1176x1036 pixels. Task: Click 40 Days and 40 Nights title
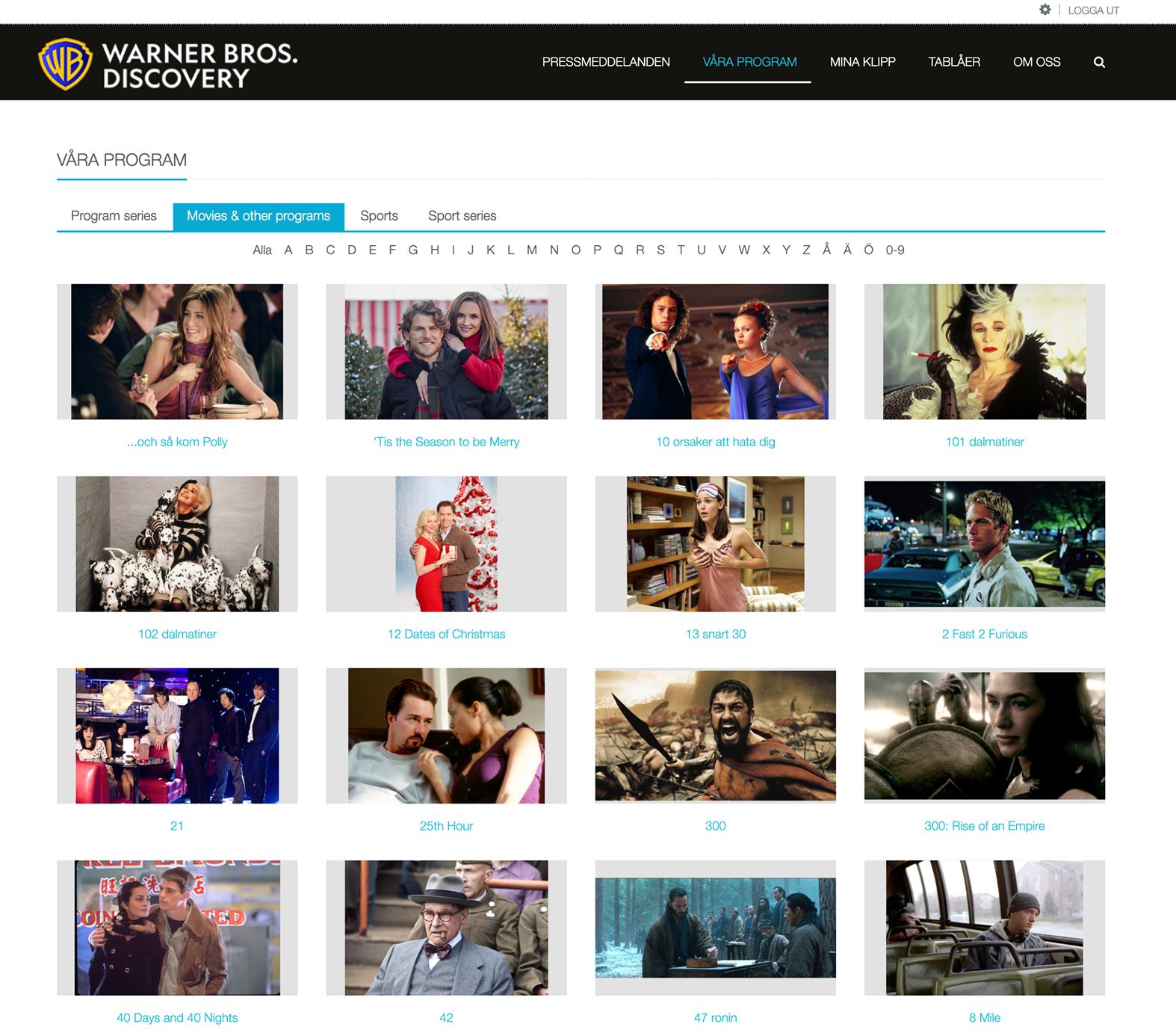tap(177, 1017)
